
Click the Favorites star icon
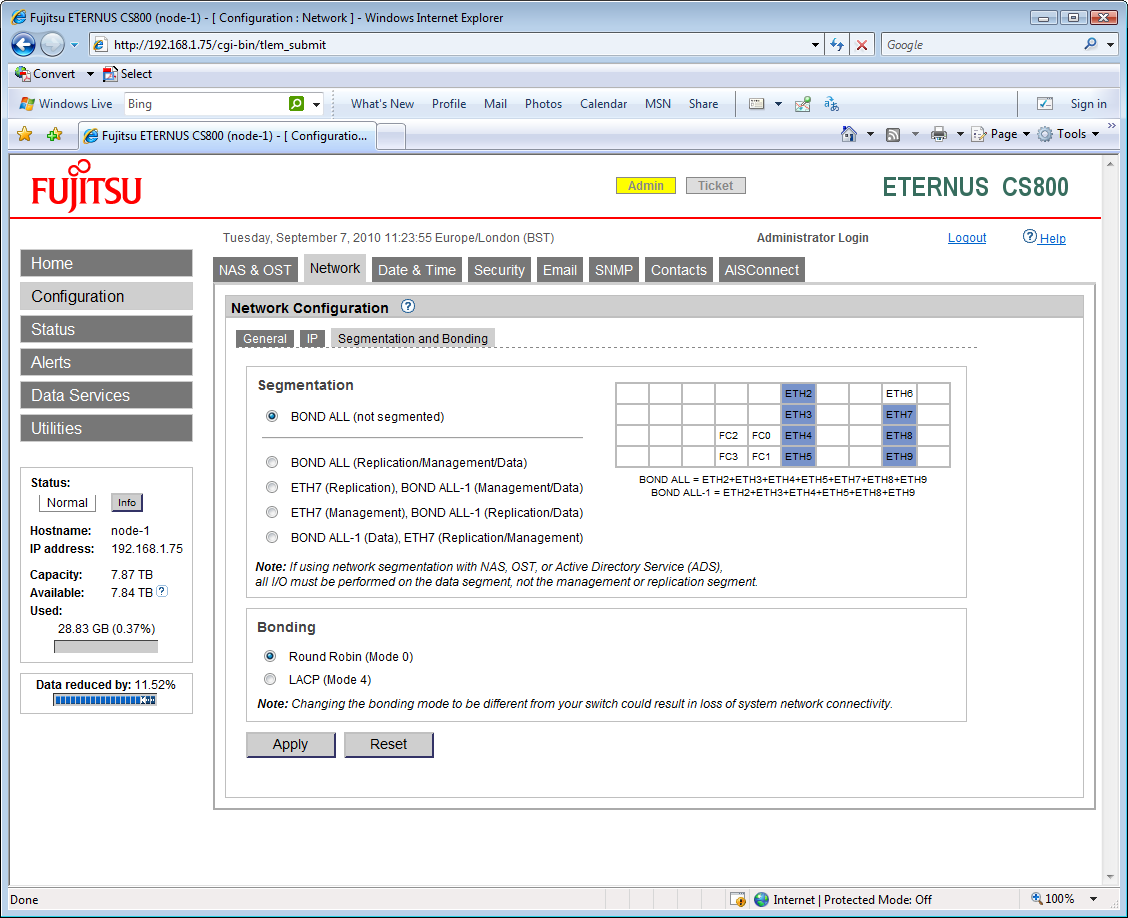click(24, 135)
